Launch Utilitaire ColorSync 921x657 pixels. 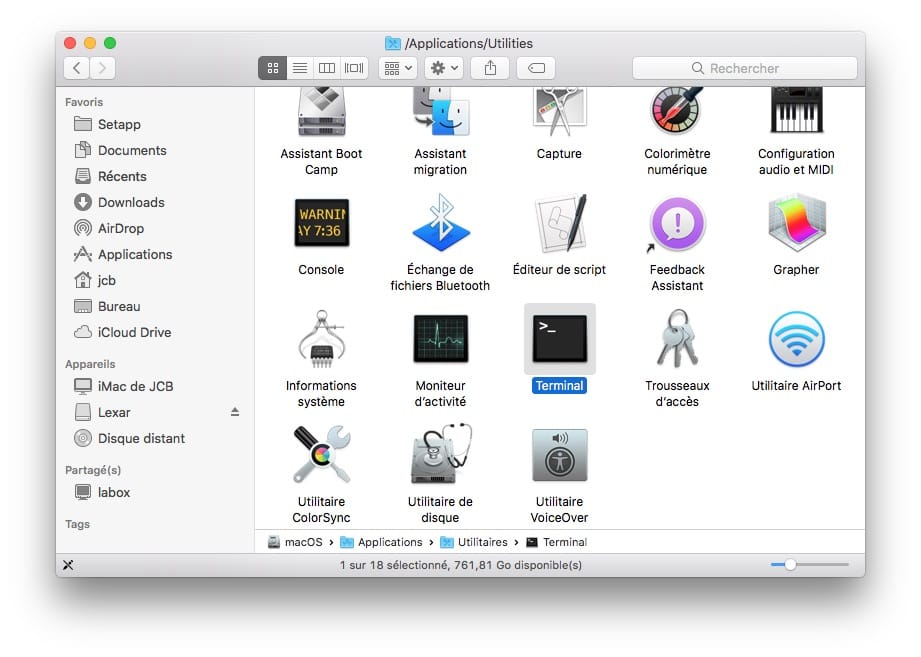click(x=321, y=455)
